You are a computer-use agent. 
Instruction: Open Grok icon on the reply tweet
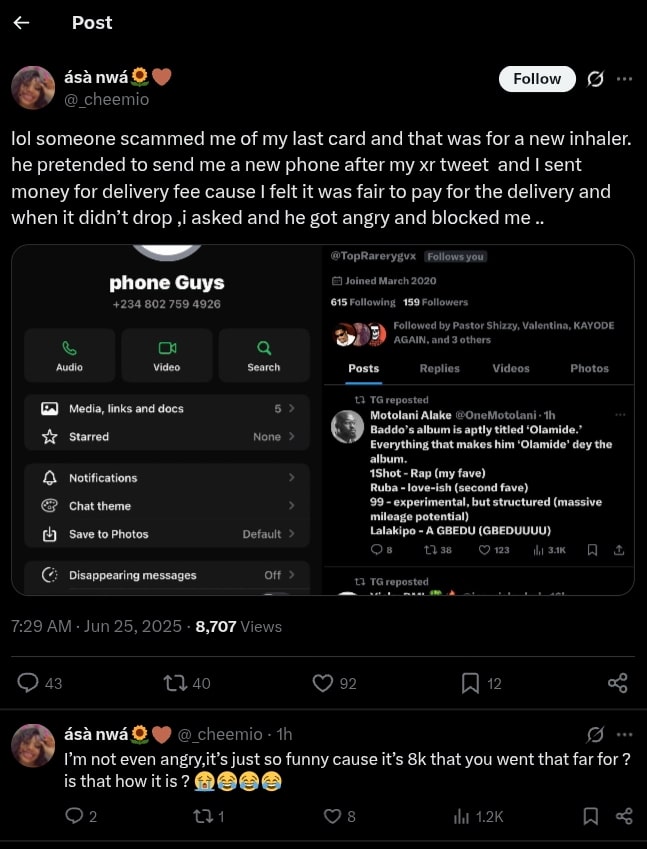pyautogui.click(x=596, y=735)
